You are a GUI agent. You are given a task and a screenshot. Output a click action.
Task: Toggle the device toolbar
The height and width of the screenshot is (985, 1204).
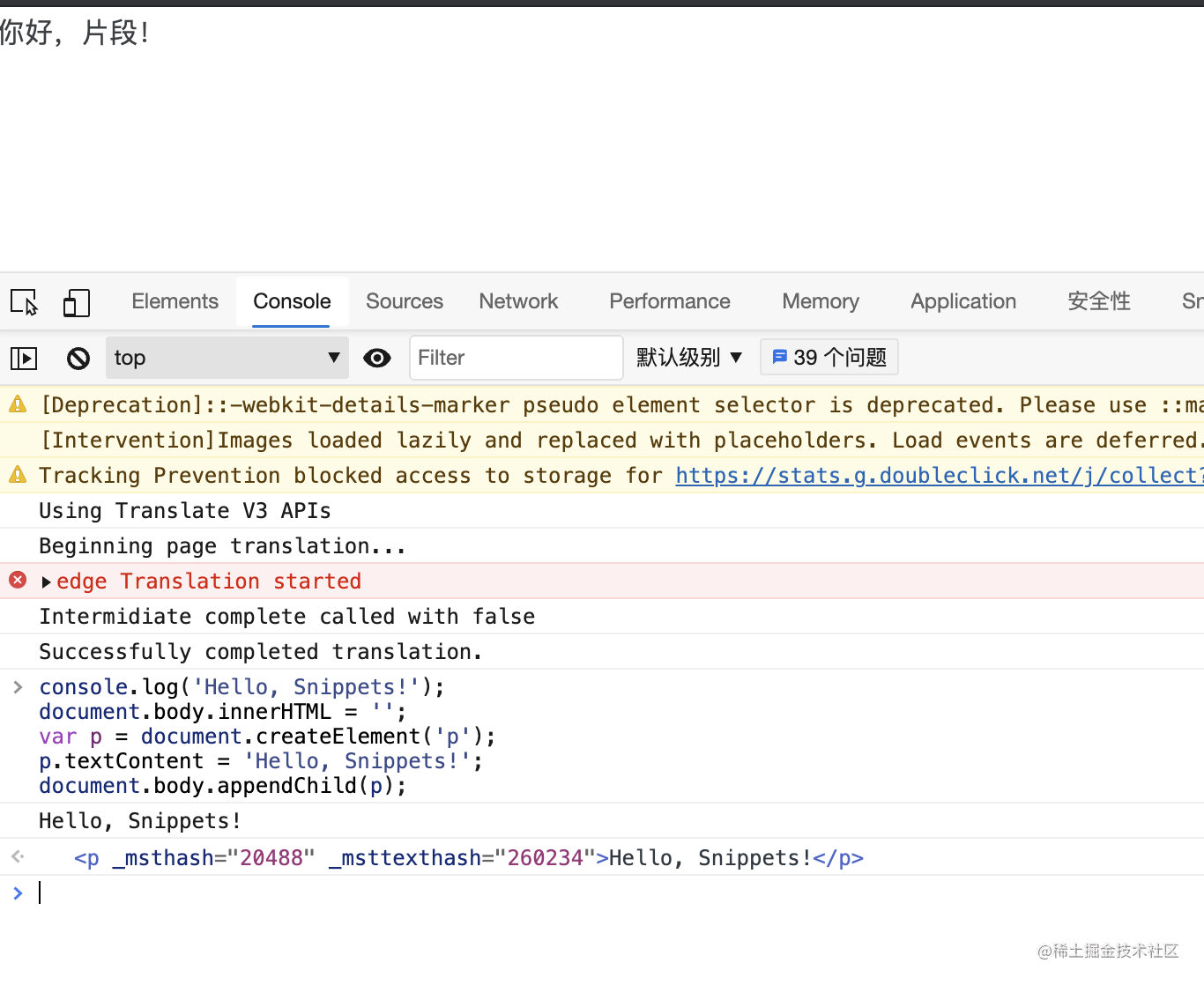coord(77,301)
